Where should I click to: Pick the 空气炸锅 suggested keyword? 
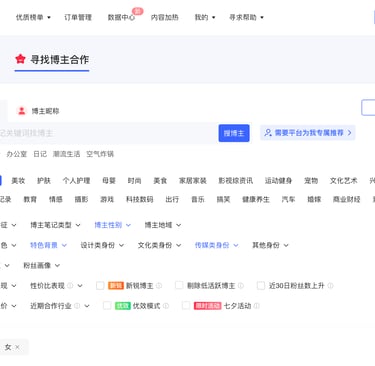(100, 154)
